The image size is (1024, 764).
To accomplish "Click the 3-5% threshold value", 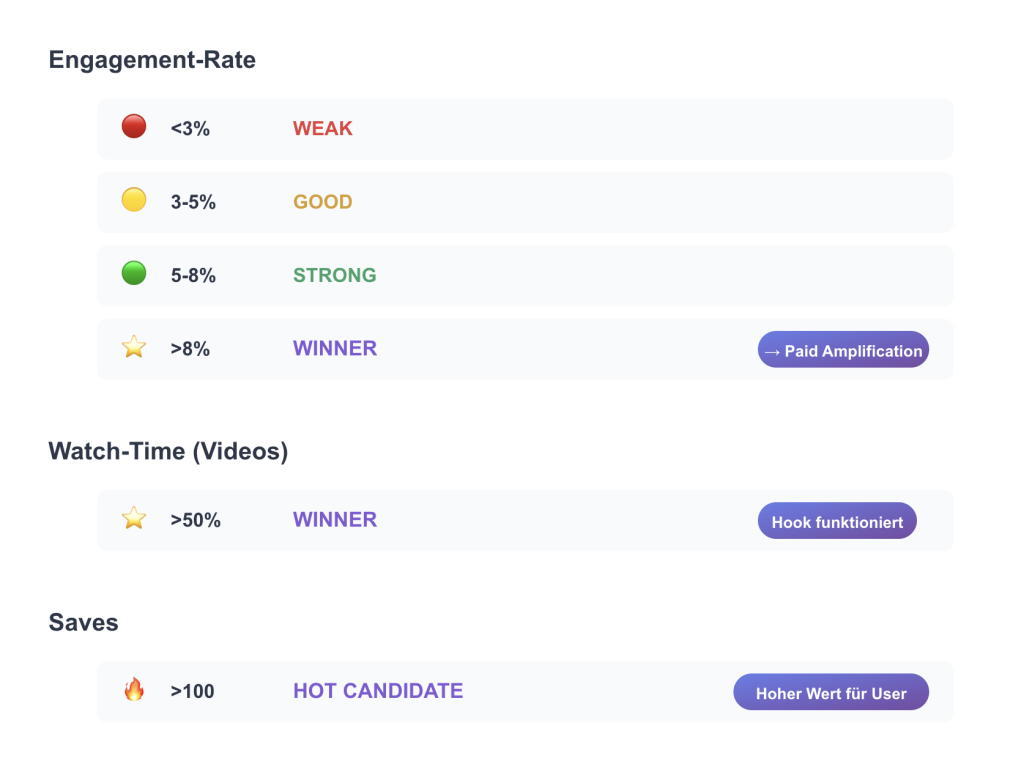I will 193,202.
